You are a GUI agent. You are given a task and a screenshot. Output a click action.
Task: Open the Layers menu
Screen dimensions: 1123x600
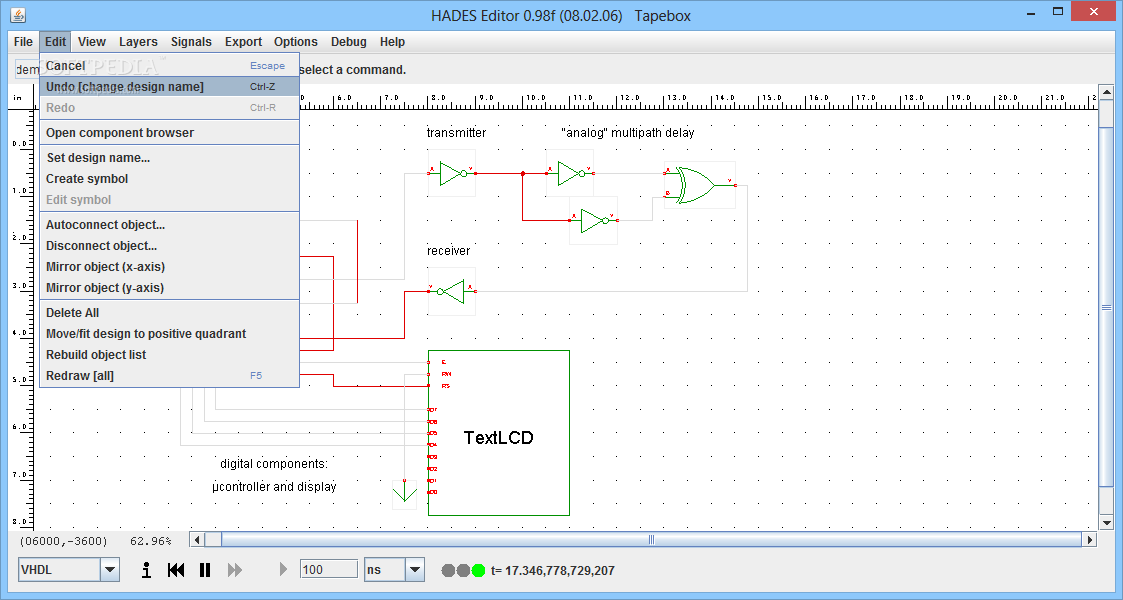[x=138, y=42]
